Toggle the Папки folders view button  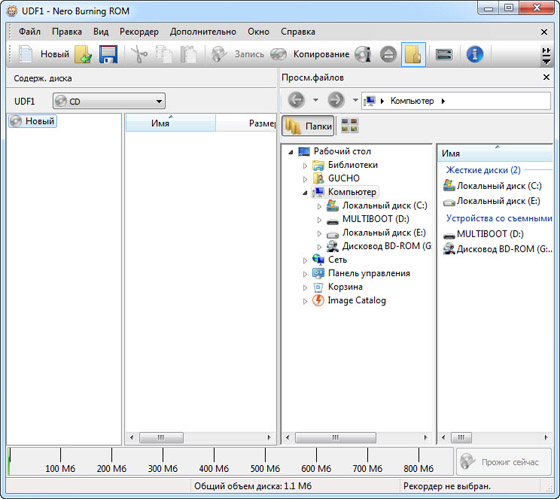308,126
